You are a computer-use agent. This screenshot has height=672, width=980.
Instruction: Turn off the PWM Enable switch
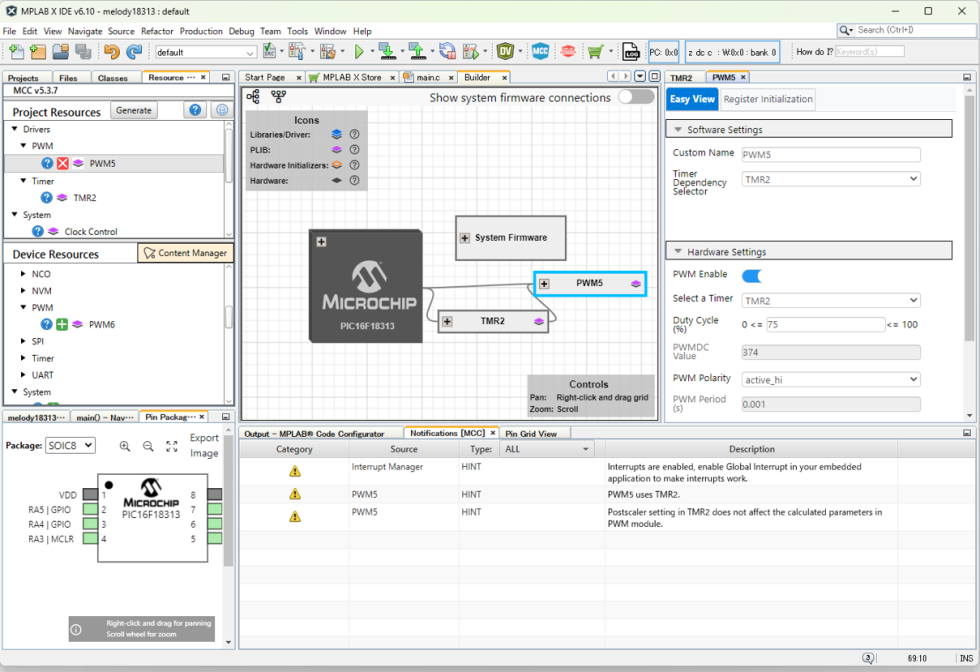[751, 276]
